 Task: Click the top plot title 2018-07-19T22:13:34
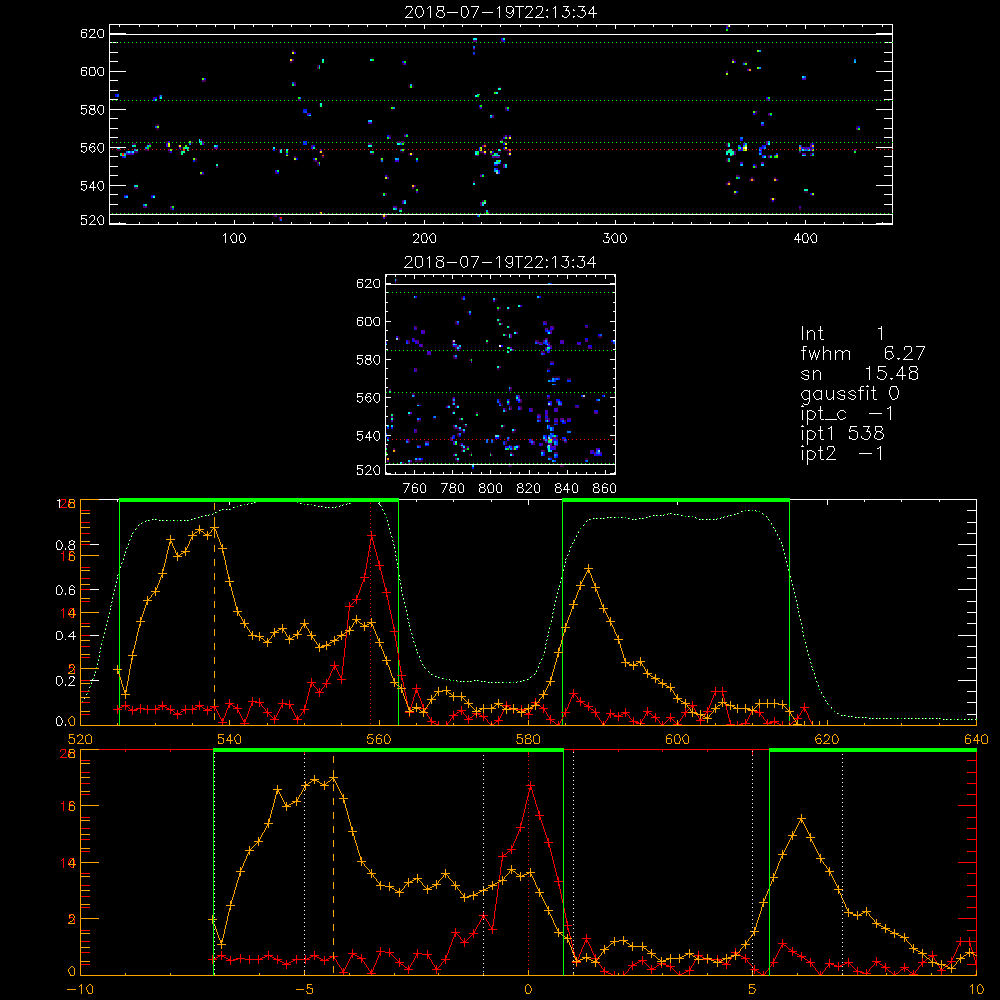click(501, 11)
